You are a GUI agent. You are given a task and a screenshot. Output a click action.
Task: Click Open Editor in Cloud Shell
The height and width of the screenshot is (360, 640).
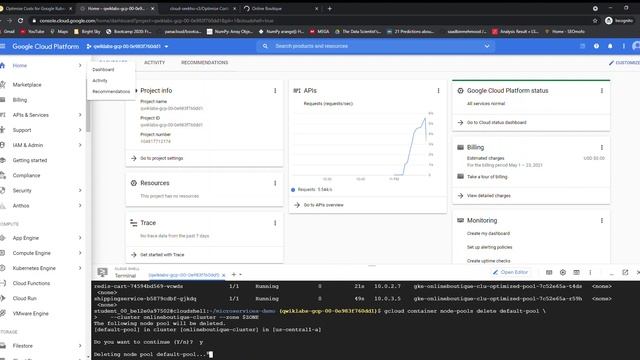[x=510, y=272]
